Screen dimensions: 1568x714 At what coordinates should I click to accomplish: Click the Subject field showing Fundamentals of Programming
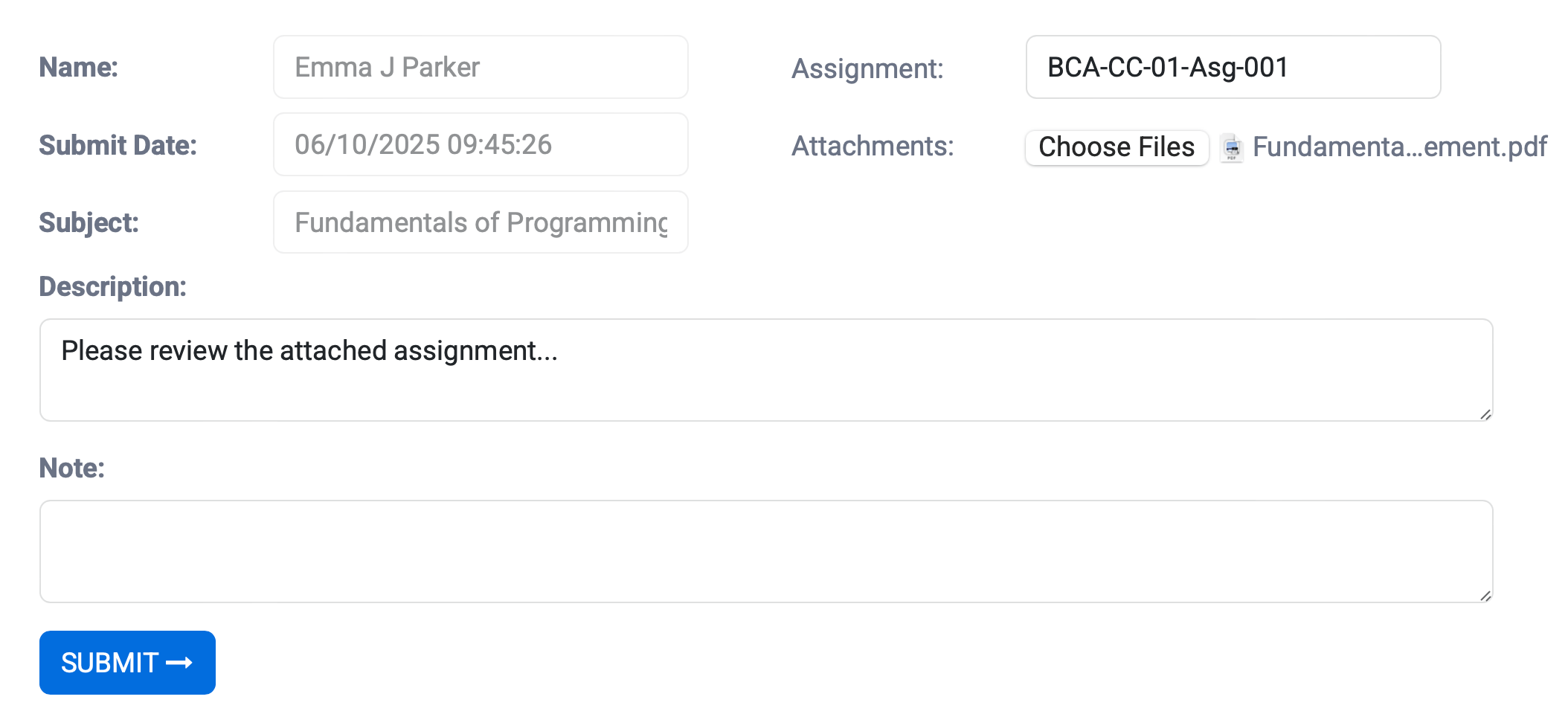tap(480, 222)
